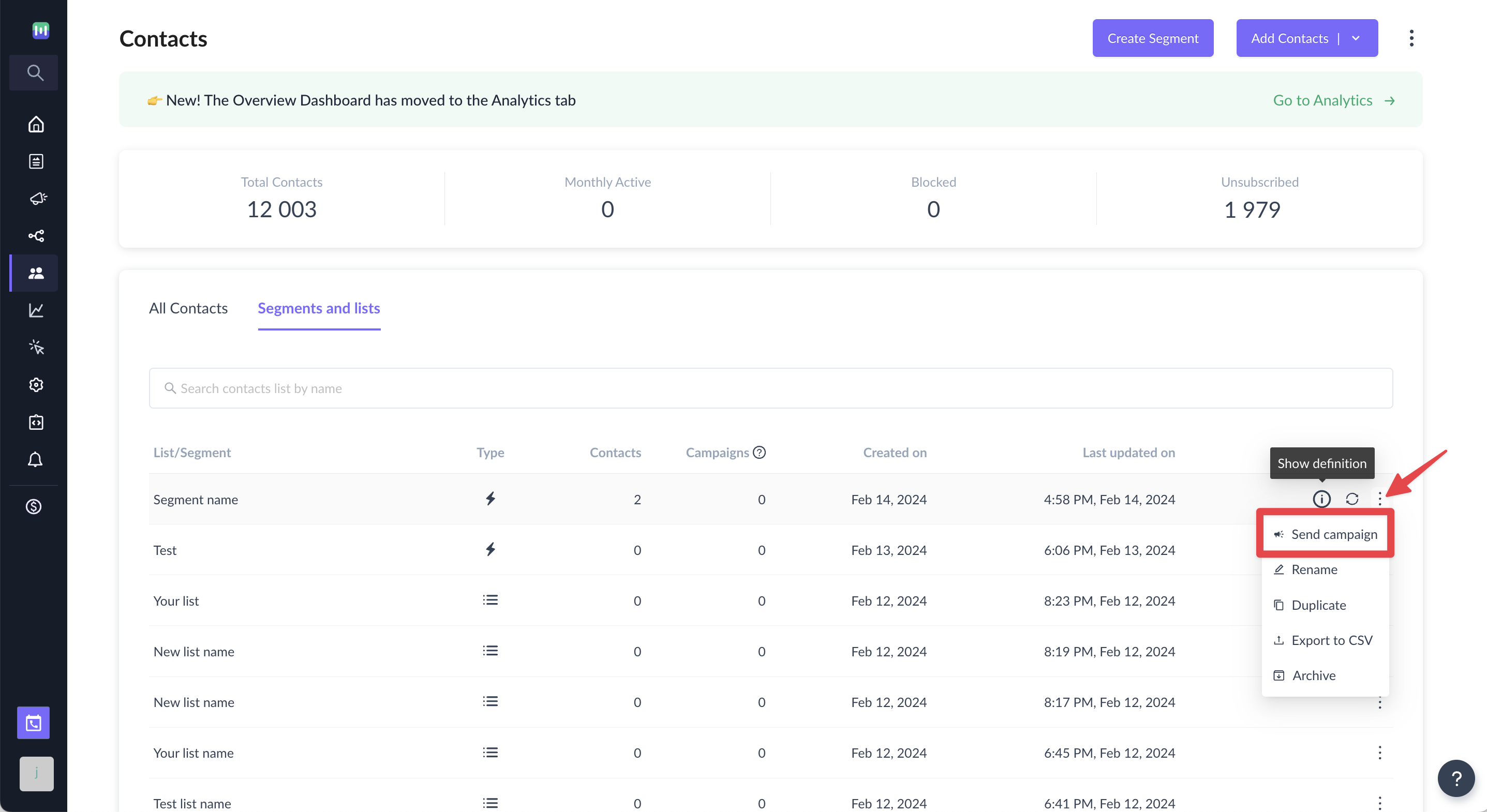Viewport: 1487px width, 812px height.
Task: Open the Campaigns icon in sidebar
Action: pos(34,198)
